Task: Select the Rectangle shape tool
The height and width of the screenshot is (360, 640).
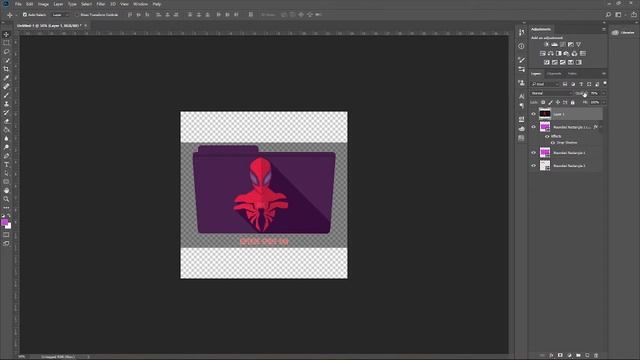Action: coord(6,182)
